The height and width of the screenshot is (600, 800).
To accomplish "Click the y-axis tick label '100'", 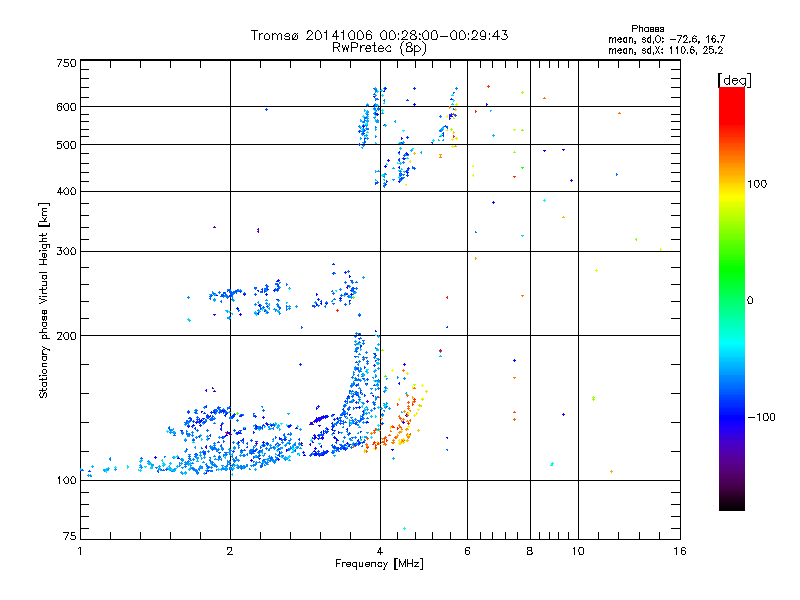I will 67,481.
